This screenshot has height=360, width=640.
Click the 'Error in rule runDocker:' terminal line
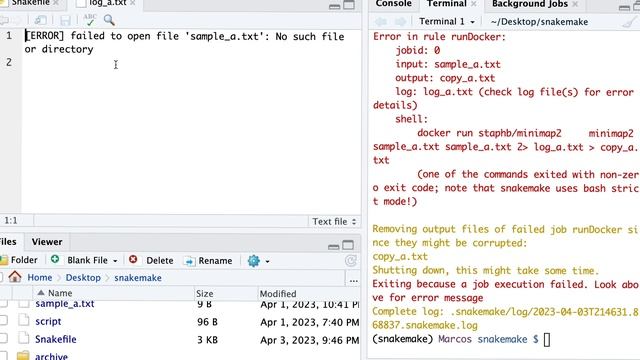(439, 37)
